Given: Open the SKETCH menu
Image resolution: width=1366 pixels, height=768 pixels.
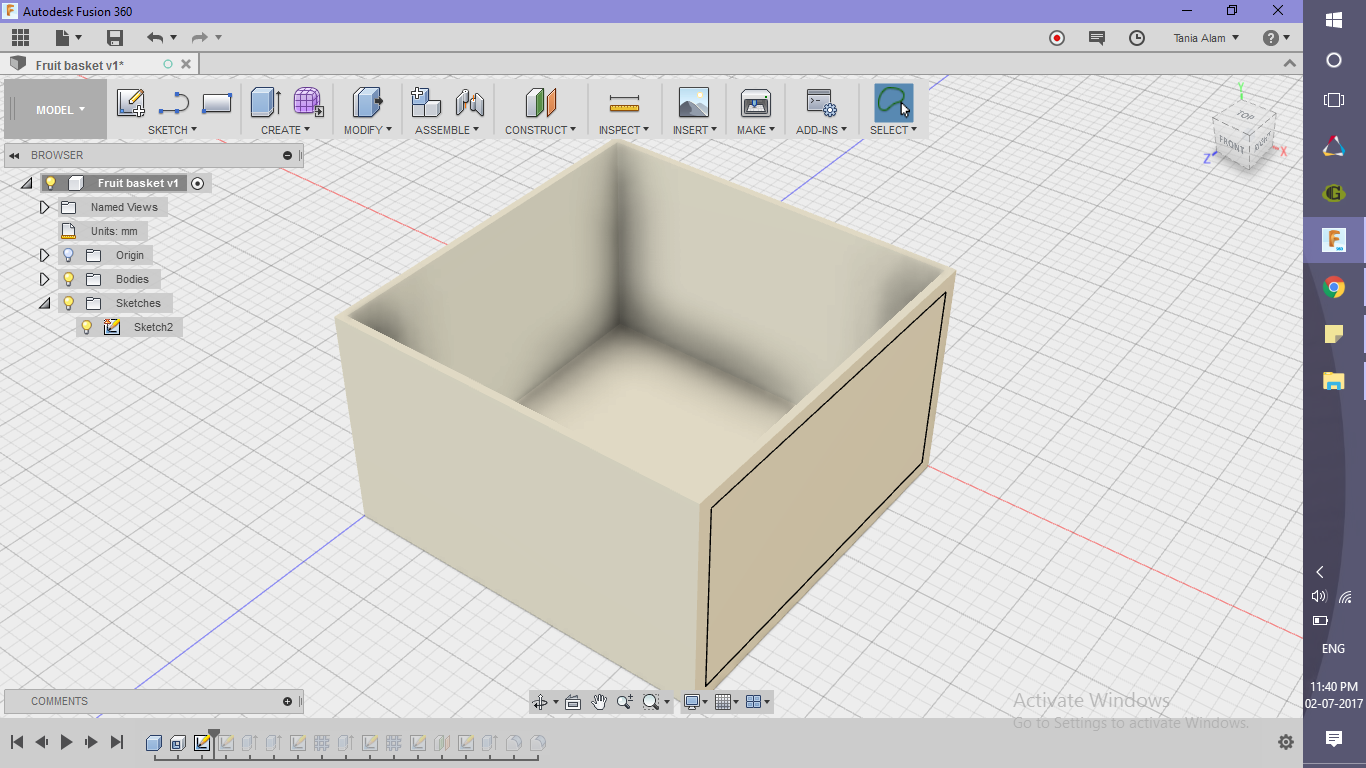Looking at the screenshot, I should point(172,130).
